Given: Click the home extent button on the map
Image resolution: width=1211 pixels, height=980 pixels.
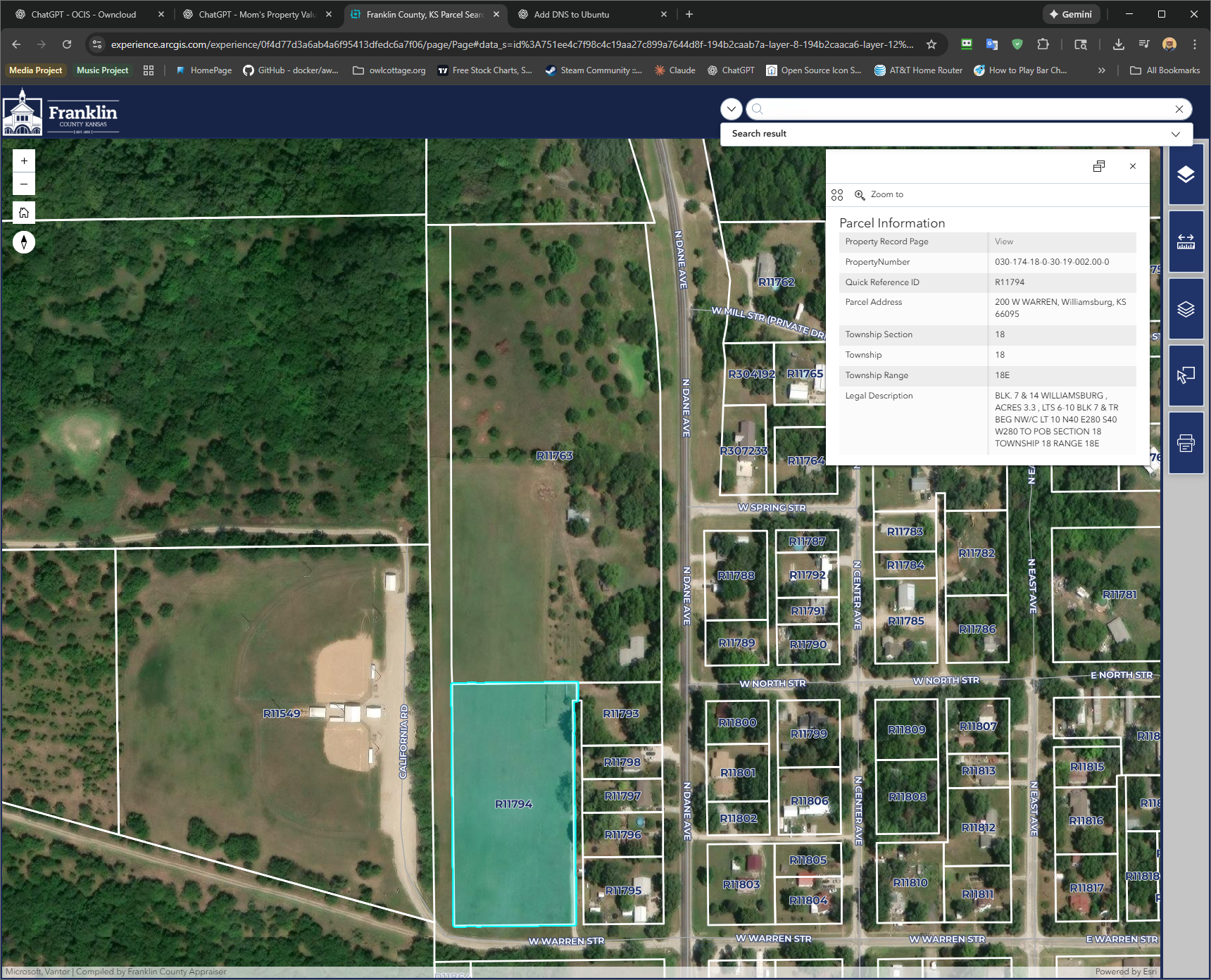Looking at the screenshot, I should (23, 212).
